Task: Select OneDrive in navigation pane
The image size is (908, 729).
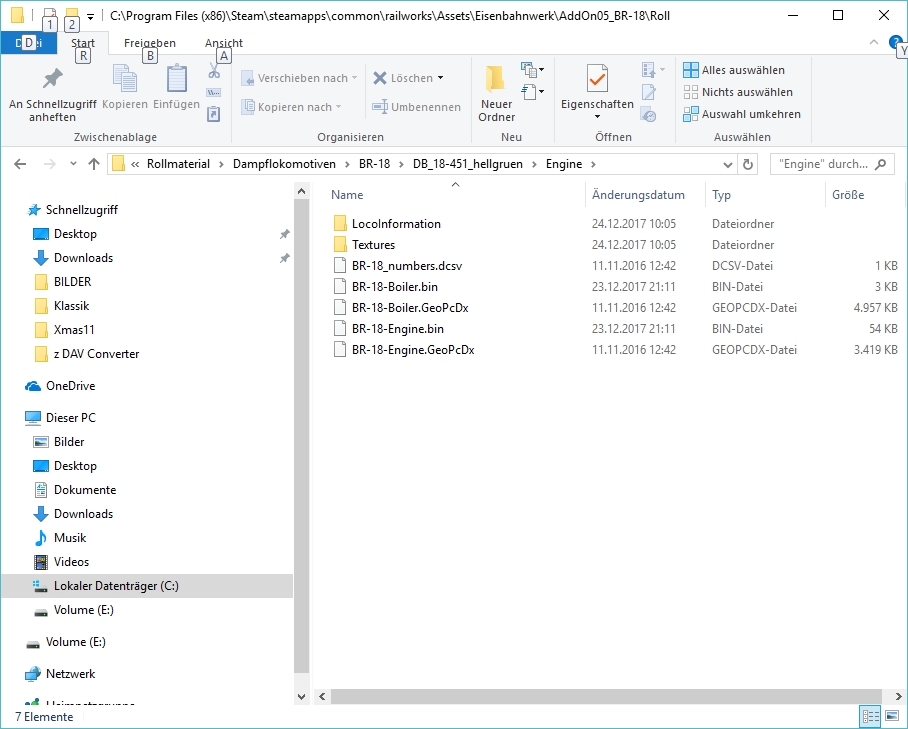Action: point(60,386)
